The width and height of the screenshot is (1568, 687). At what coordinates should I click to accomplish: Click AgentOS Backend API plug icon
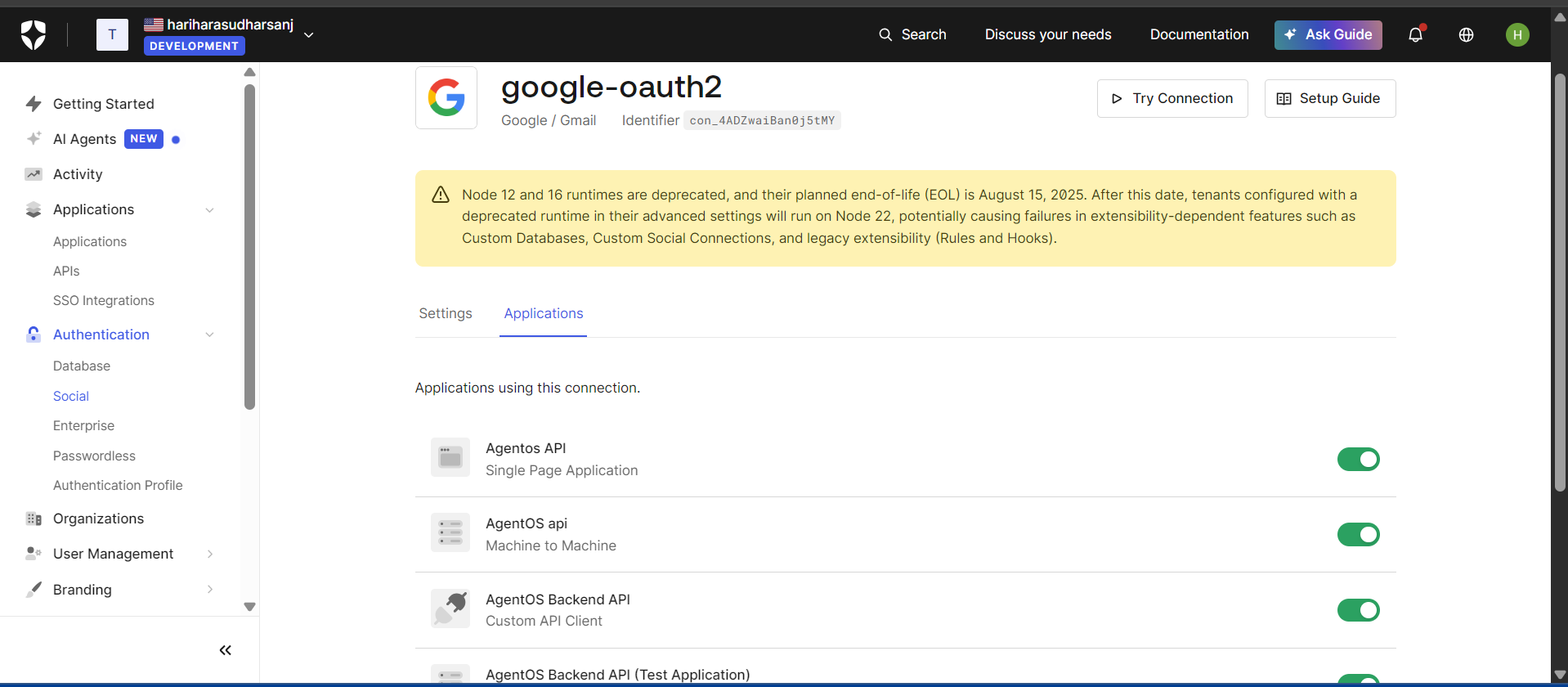[450, 608]
